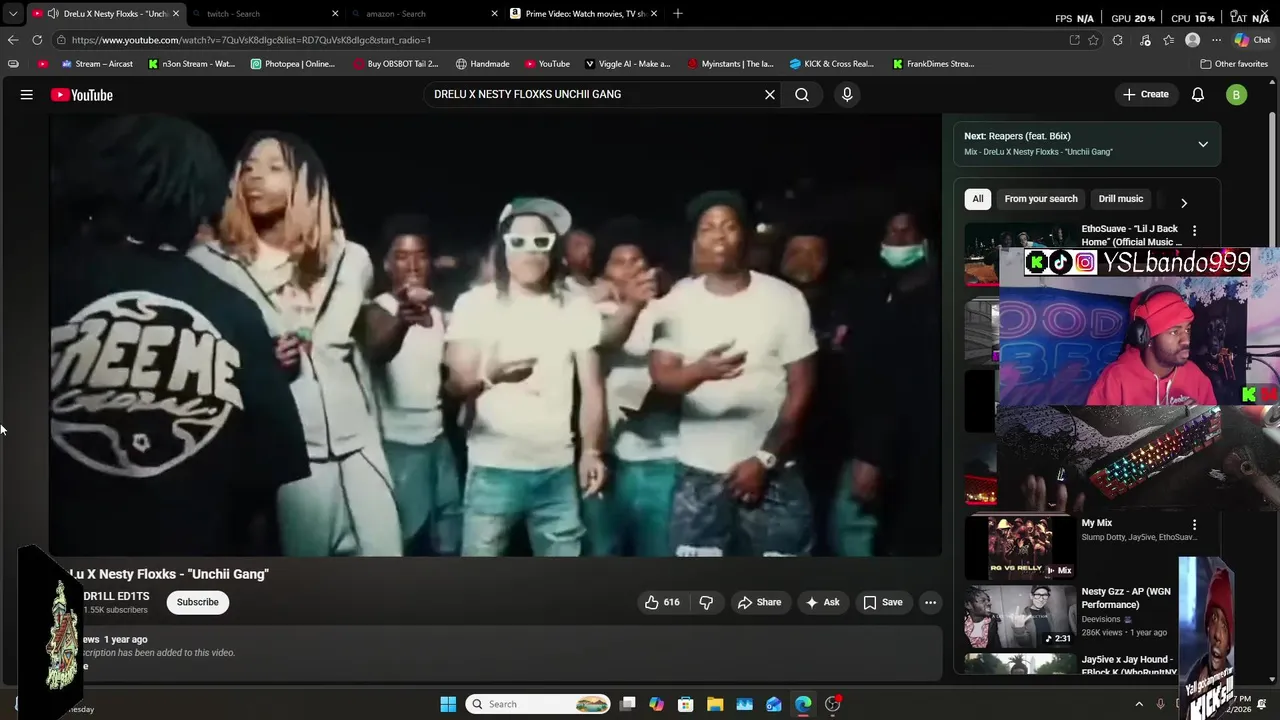Open OBS Studio from taskbar
Viewport: 1280px width, 720px height.
coord(833,704)
